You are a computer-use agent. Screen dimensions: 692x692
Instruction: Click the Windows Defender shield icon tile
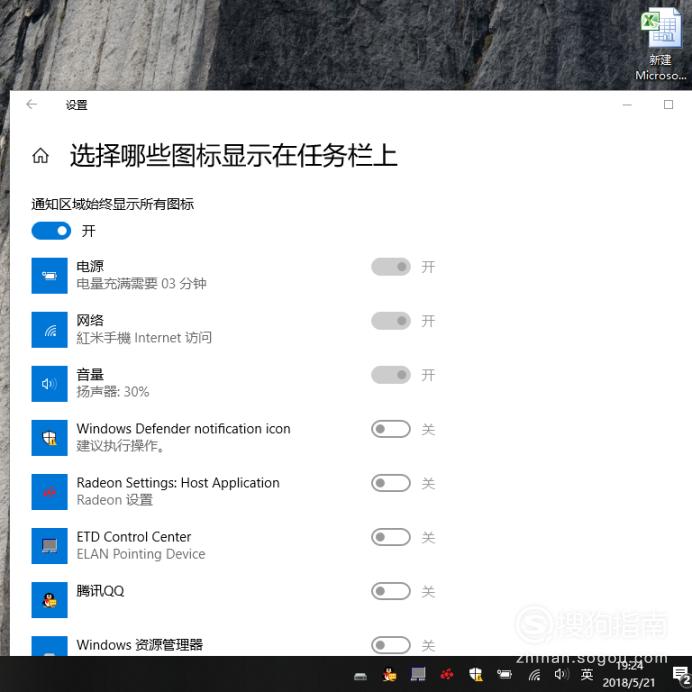pyautogui.click(x=49, y=438)
